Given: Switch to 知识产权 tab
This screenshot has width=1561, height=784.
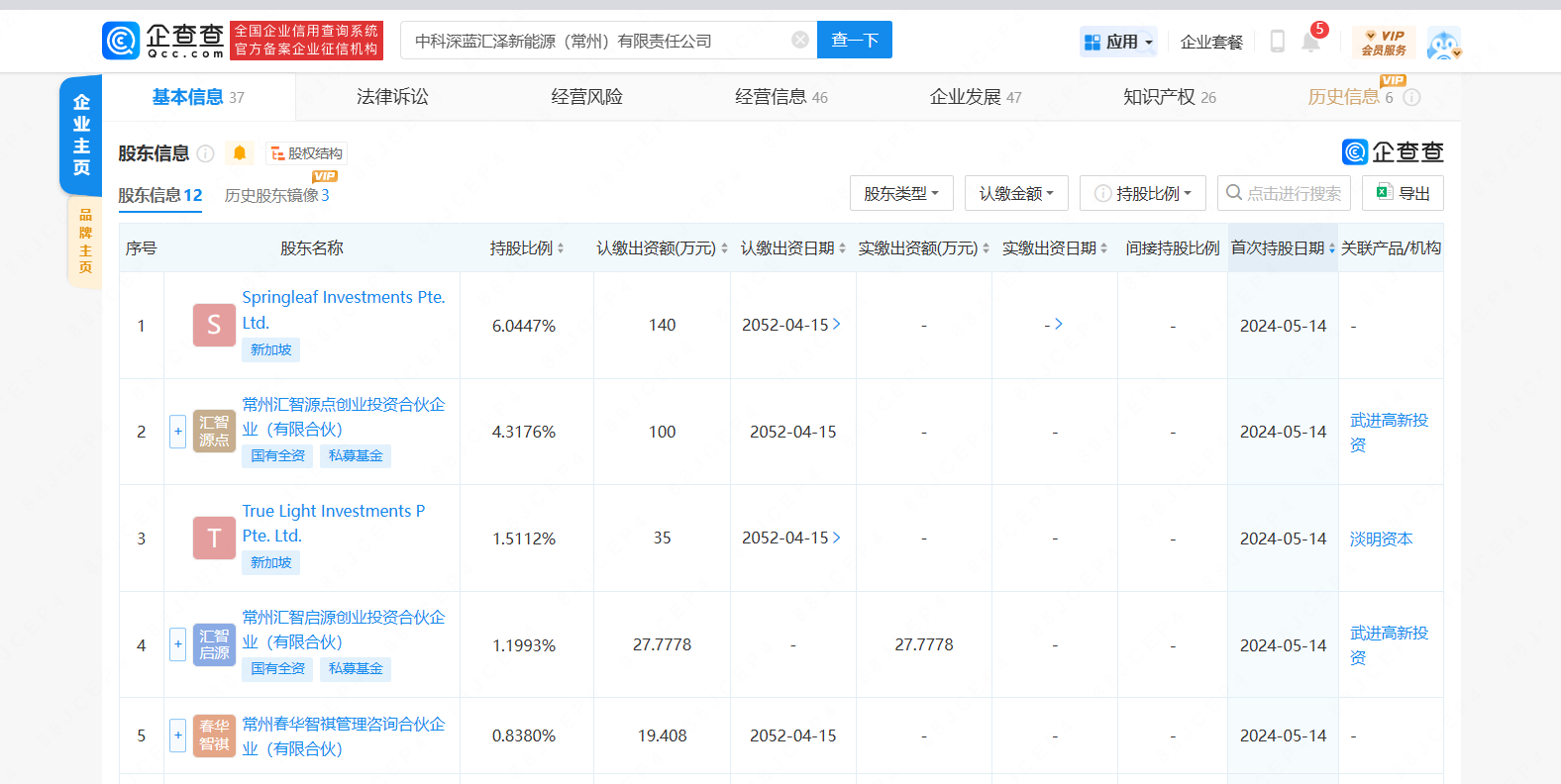Looking at the screenshot, I should (1169, 97).
